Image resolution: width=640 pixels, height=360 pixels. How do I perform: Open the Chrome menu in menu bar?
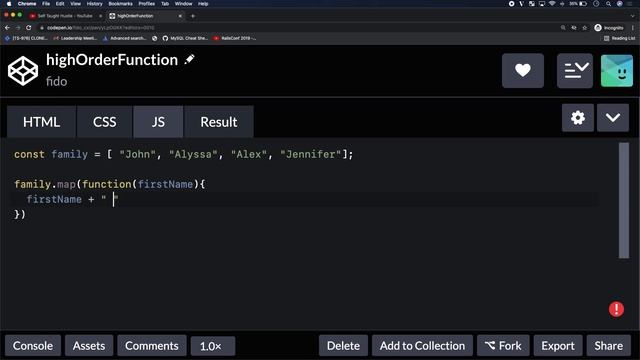pyautogui.click(x=27, y=4)
